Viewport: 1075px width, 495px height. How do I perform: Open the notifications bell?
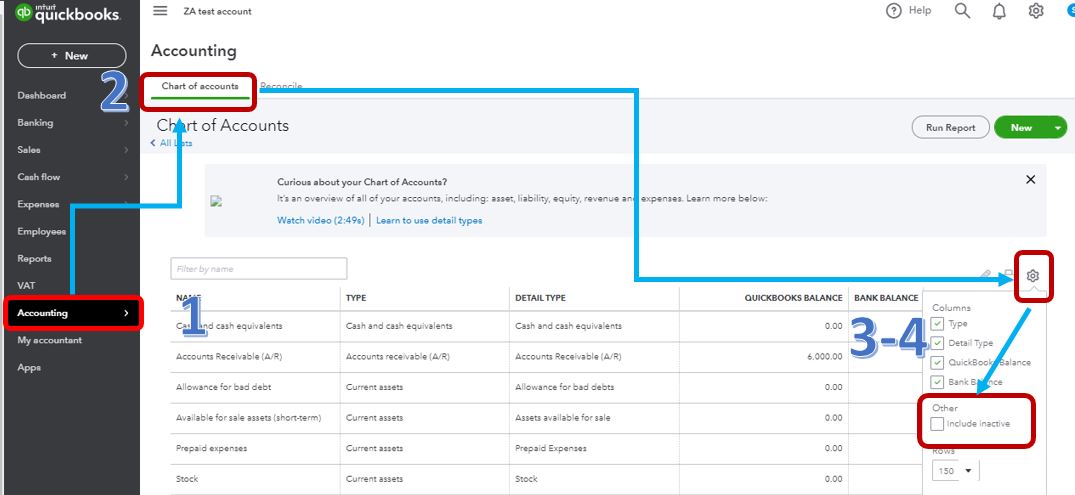tap(999, 11)
